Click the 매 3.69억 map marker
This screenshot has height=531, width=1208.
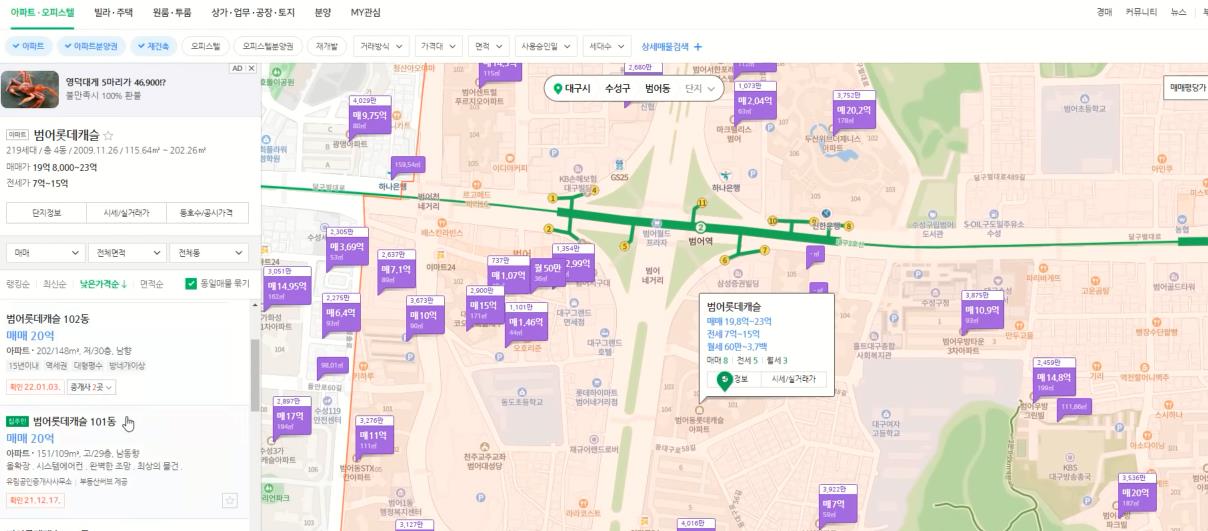346,248
